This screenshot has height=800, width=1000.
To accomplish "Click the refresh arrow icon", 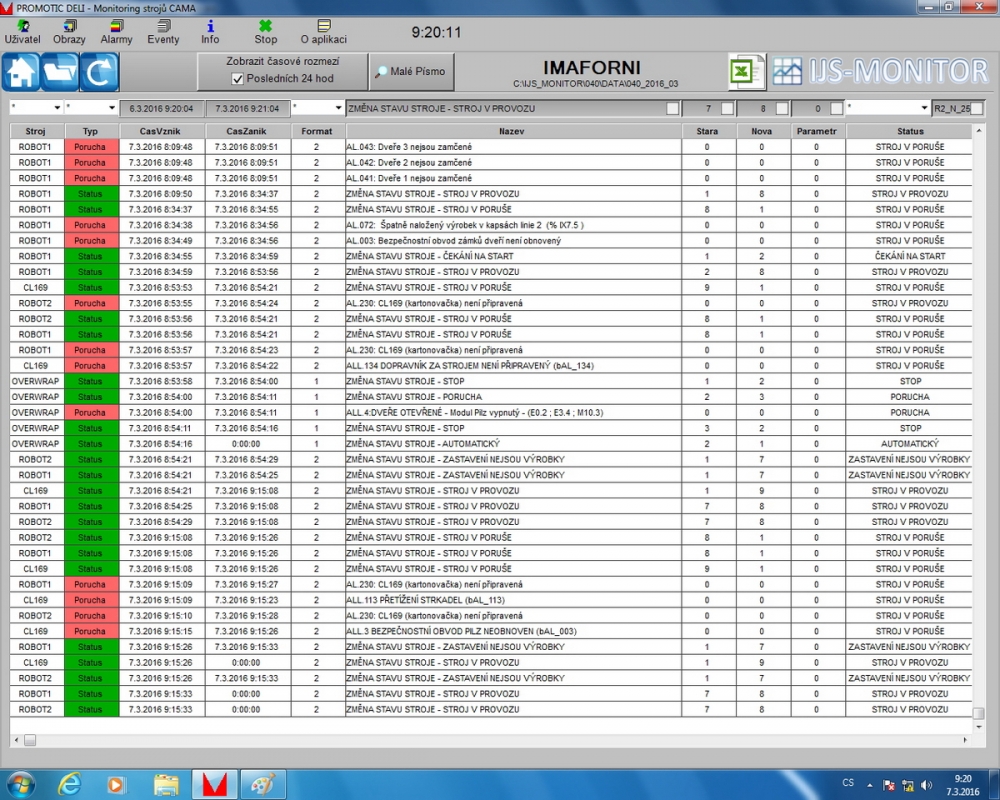I will (x=100, y=72).
